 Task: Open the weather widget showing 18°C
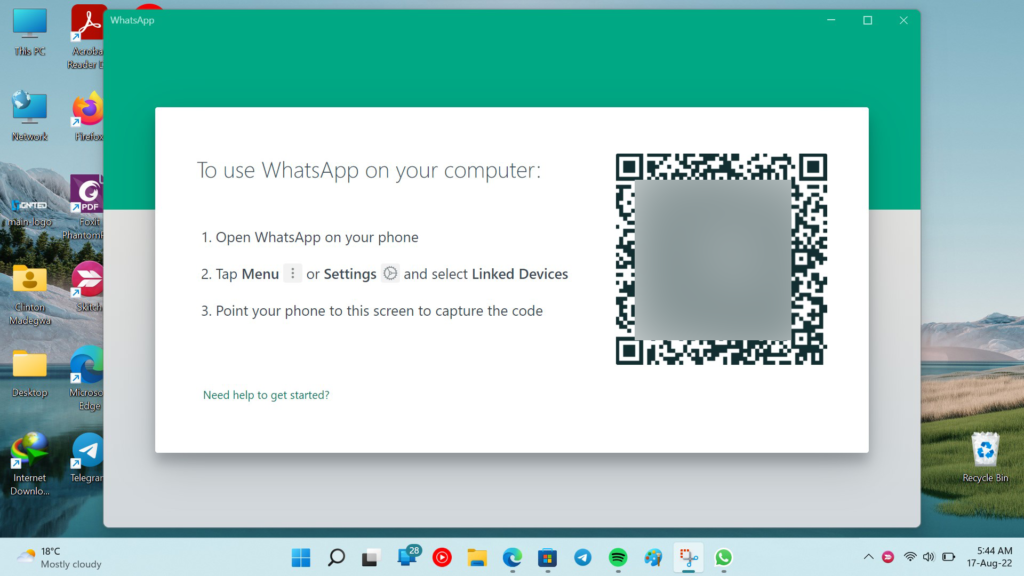coord(59,558)
